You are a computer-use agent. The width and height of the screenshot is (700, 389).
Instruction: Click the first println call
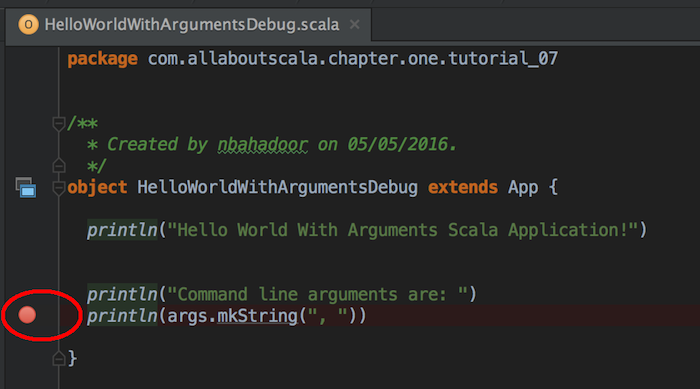click(122, 230)
